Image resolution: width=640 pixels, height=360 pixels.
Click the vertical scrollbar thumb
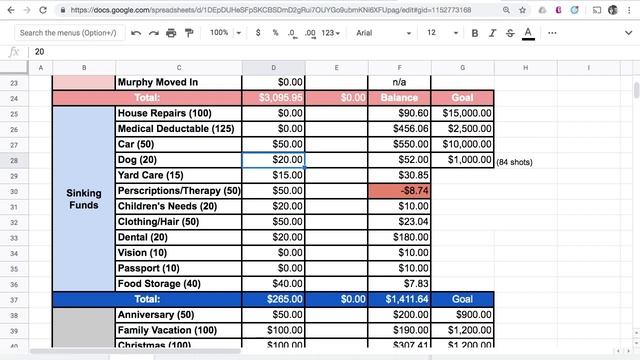(x=636, y=90)
